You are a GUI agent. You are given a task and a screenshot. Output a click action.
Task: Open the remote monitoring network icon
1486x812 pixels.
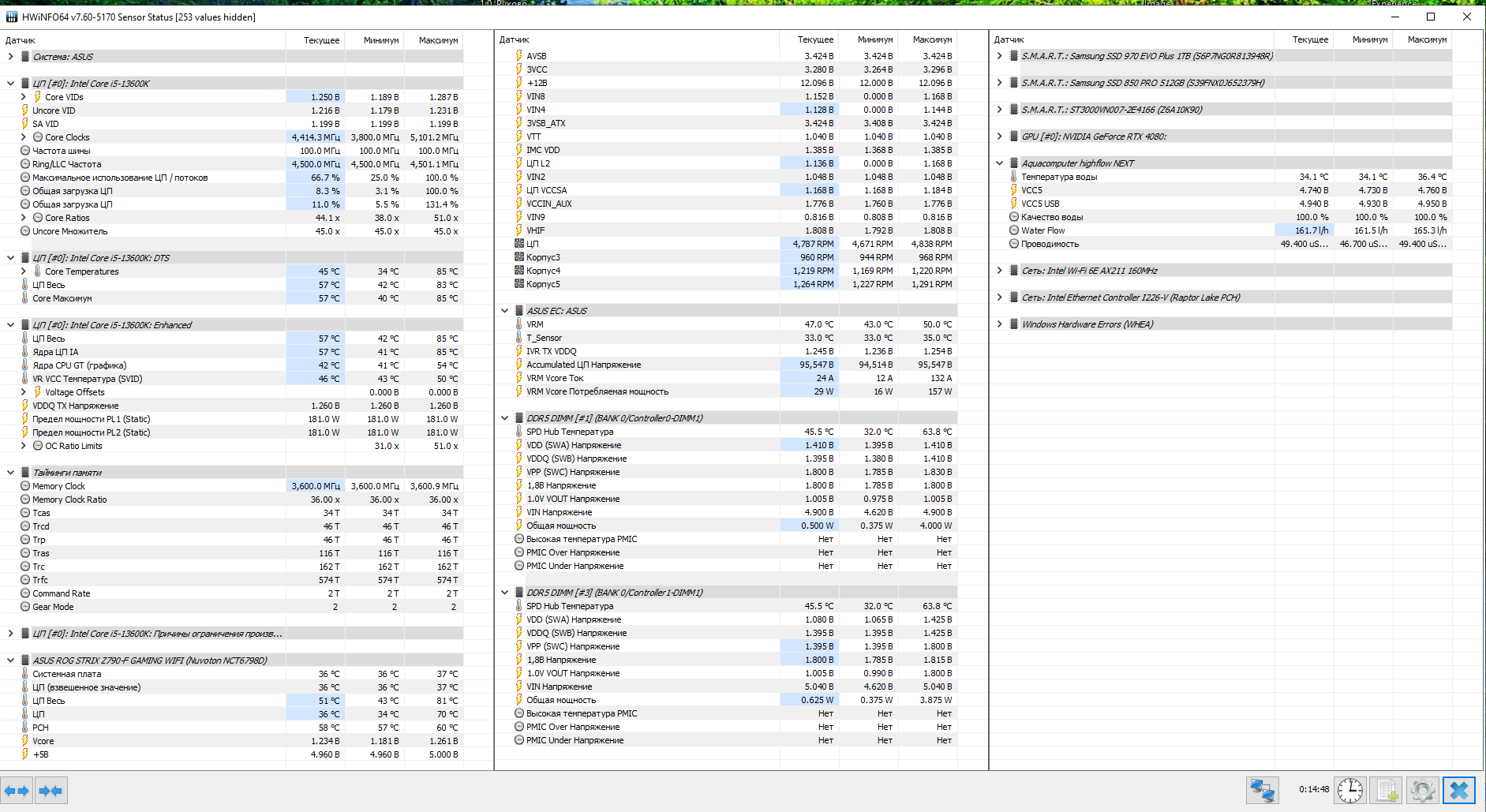1262,790
